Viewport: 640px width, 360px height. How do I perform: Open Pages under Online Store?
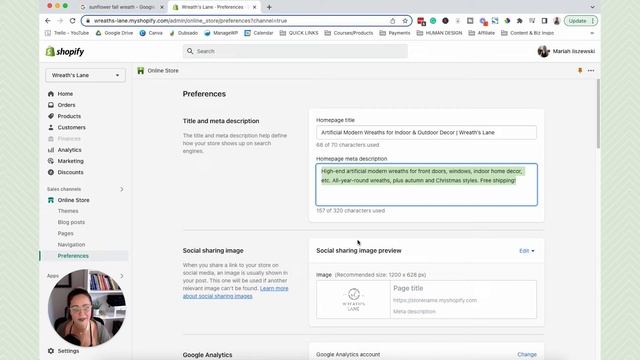click(65, 233)
